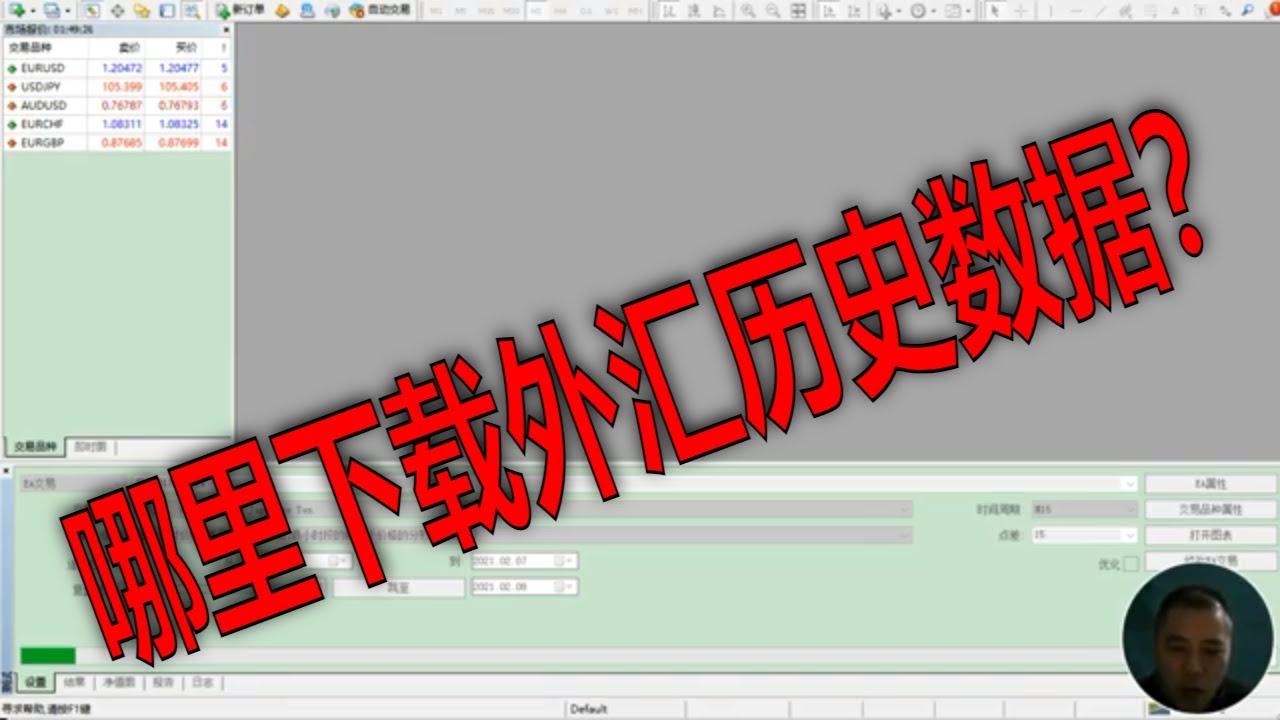Screen dimensions: 1280x720
Task: Switch to candlestick chart icon
Action: point(694,10)
